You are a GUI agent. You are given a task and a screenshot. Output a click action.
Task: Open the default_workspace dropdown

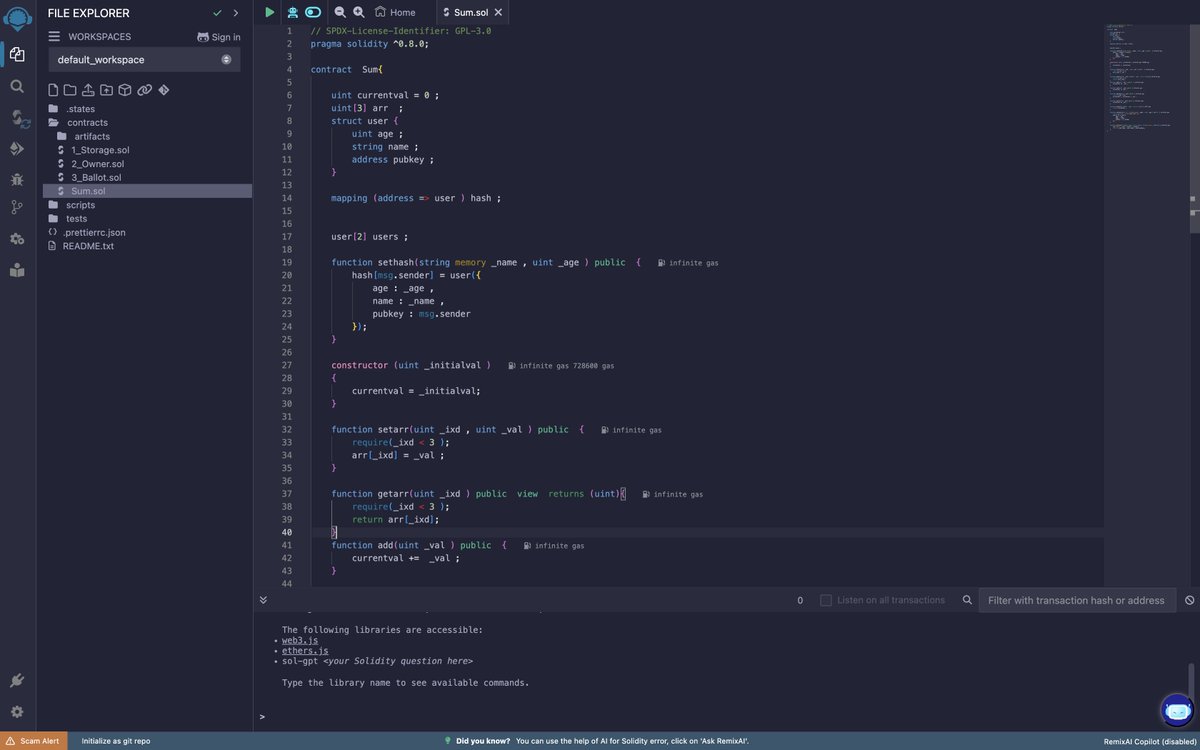[144, 59]
